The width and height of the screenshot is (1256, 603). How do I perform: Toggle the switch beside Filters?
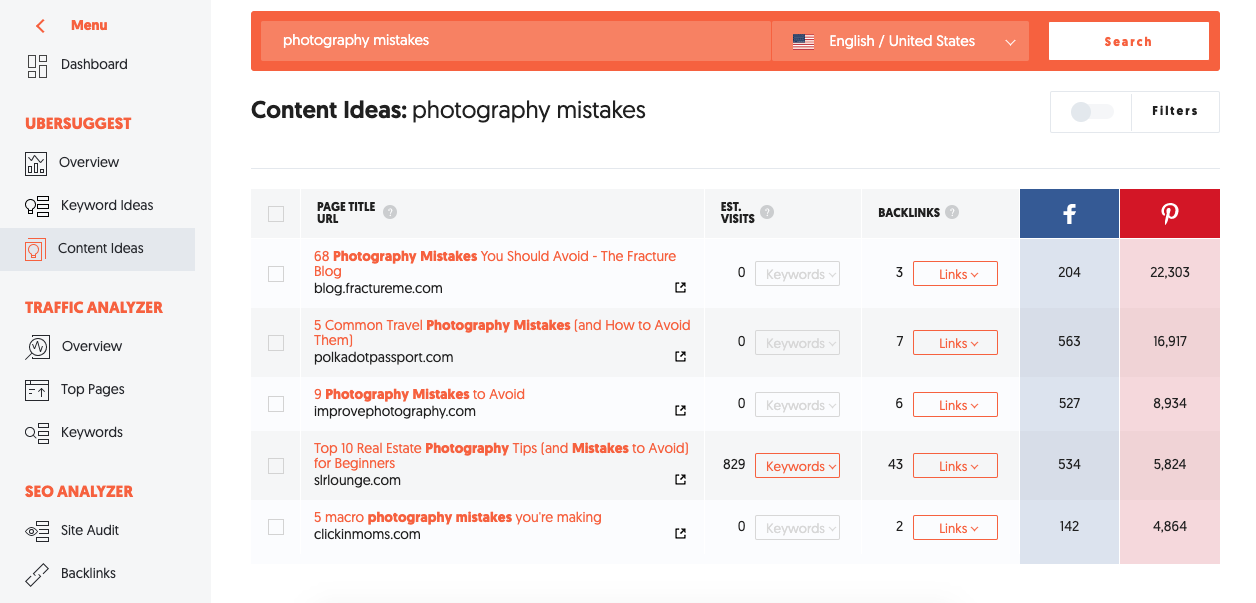pyautogui.click(x=1091, y=112)
